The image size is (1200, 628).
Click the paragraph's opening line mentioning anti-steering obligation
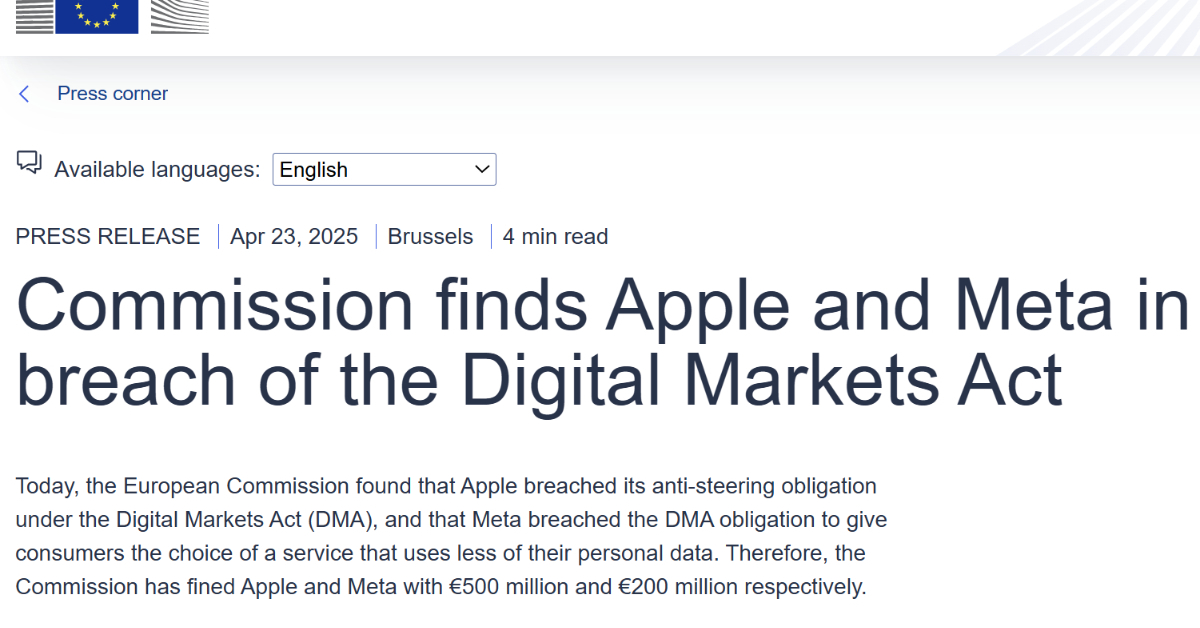pyautogui.click(x=446, y=487)
